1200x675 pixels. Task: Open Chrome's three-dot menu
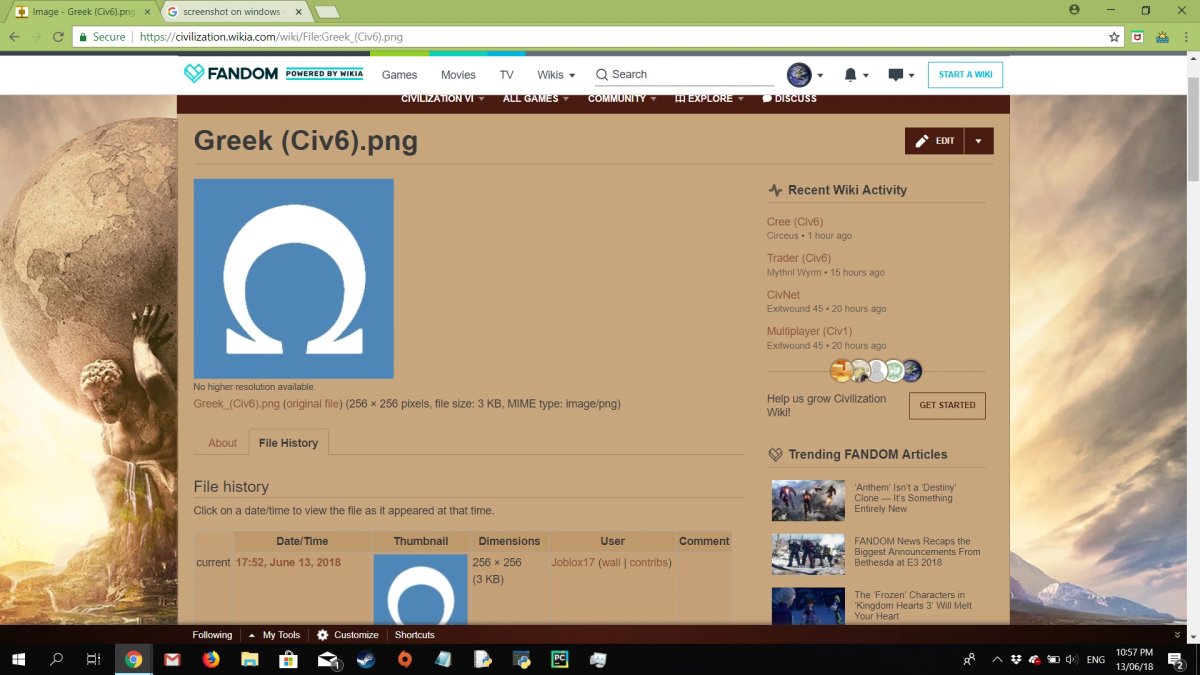coord(1186,37)
